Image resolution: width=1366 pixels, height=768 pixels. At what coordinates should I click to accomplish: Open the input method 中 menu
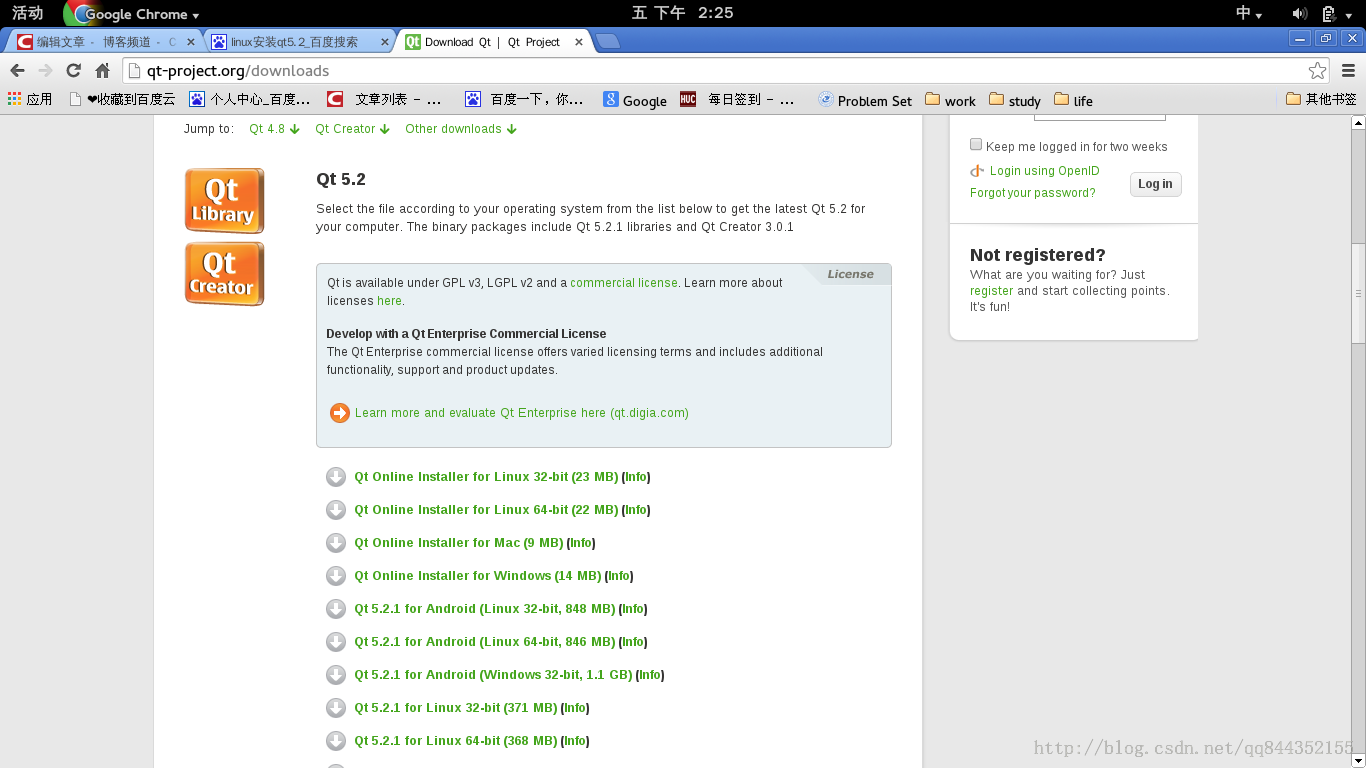coord(1249,13)
